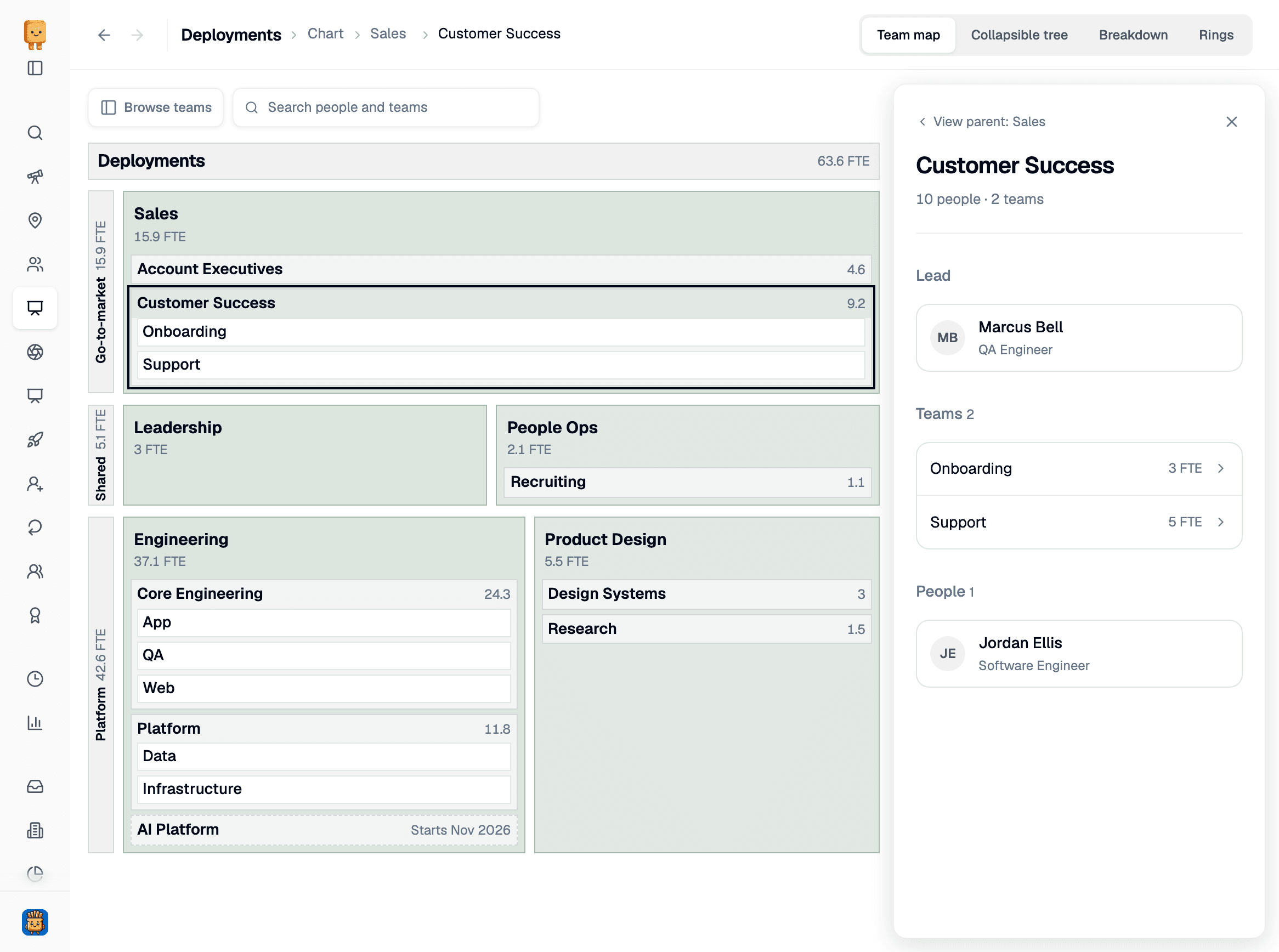Click the Sales breadcrumb link
This screenshot has height=952, width=1279.
pos(387,34)
